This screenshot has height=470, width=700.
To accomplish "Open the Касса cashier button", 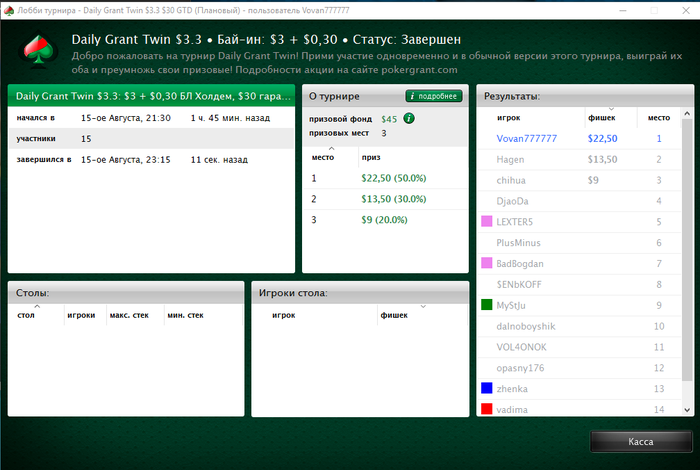I will tap(641, 441).
